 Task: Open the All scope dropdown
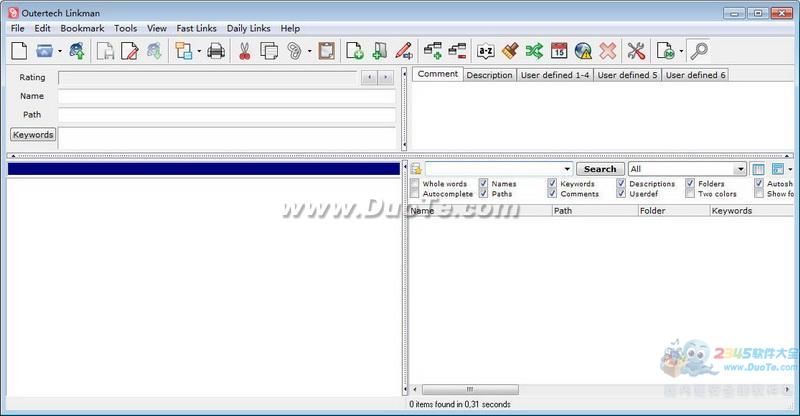pyautogui.click(x=740, y=169)
